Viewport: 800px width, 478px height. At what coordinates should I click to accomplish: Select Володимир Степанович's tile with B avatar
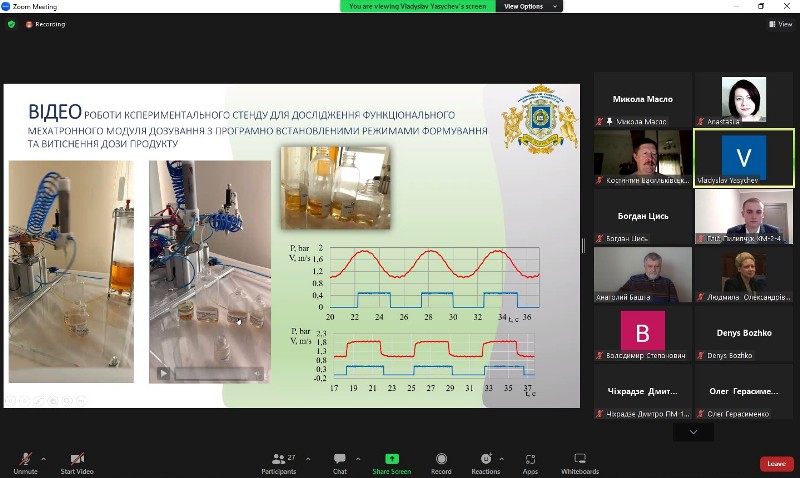coord(643,333)
